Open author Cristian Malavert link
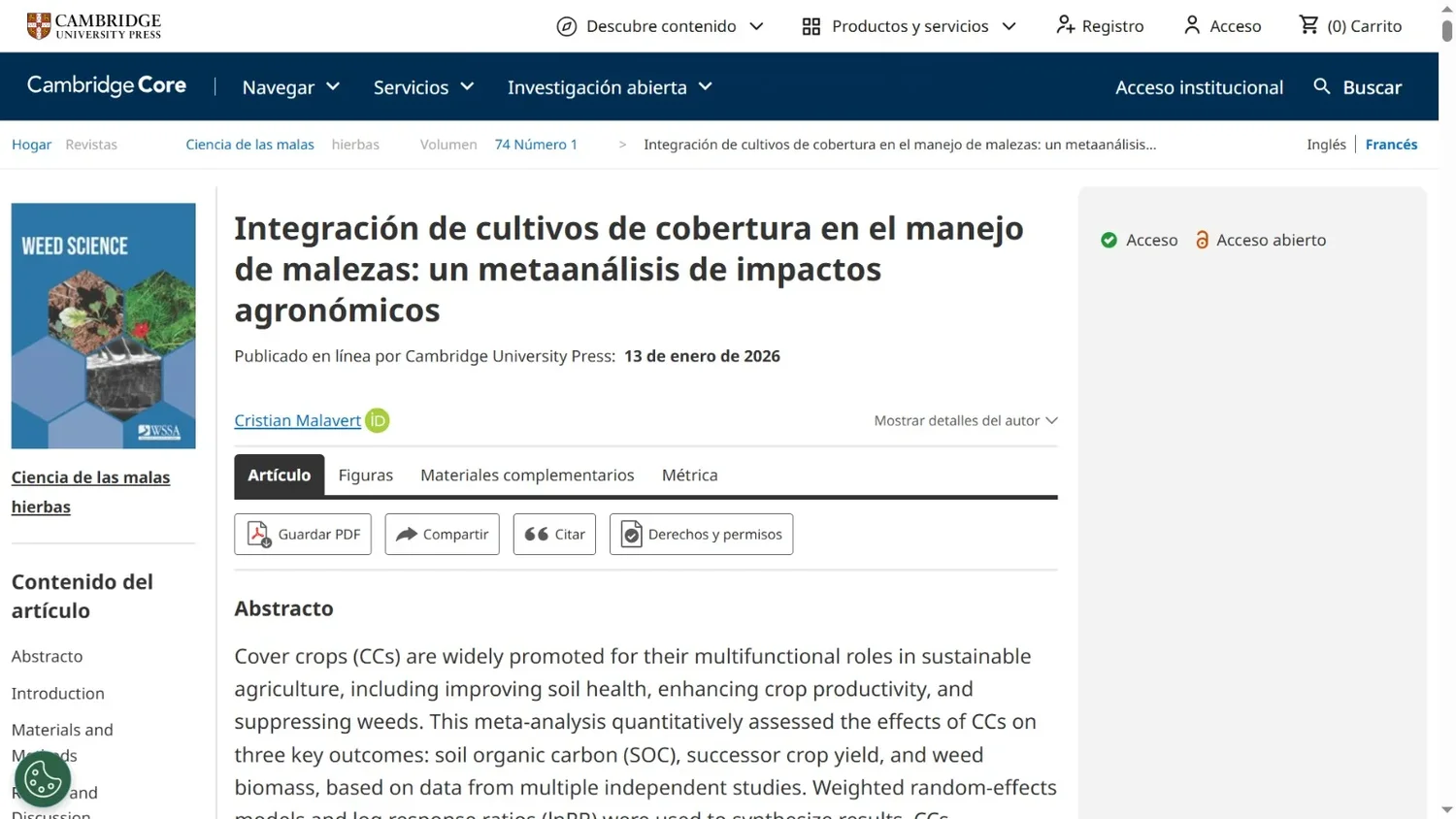This screenshot has width=1456, height=819. click(297, 420)
